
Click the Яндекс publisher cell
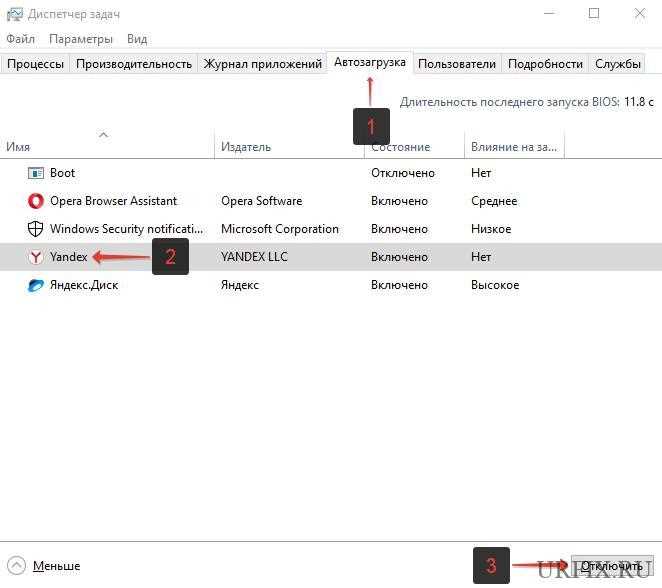tap(240, 285)
